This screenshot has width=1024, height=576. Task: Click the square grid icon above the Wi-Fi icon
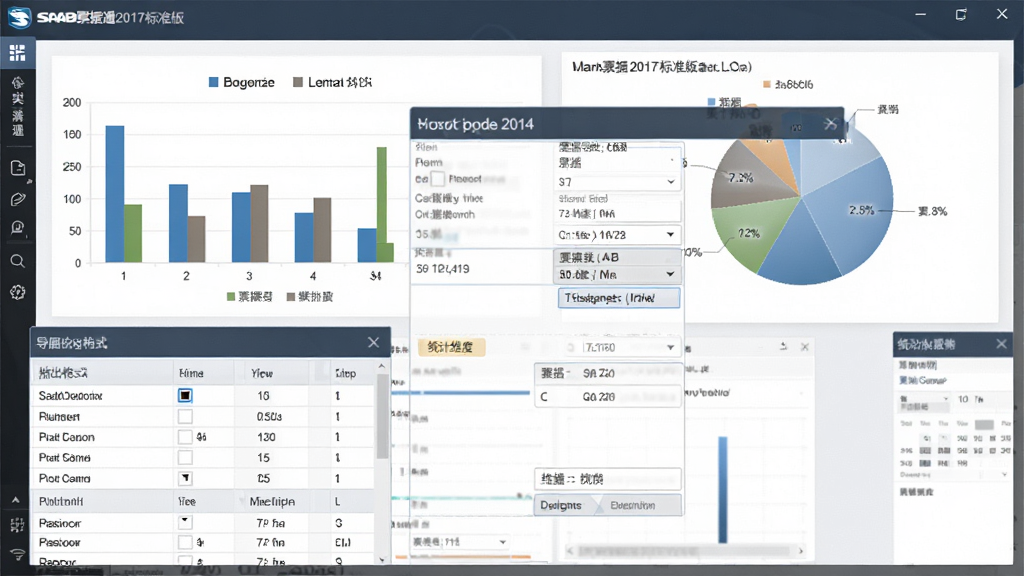[x=17, y=524]
